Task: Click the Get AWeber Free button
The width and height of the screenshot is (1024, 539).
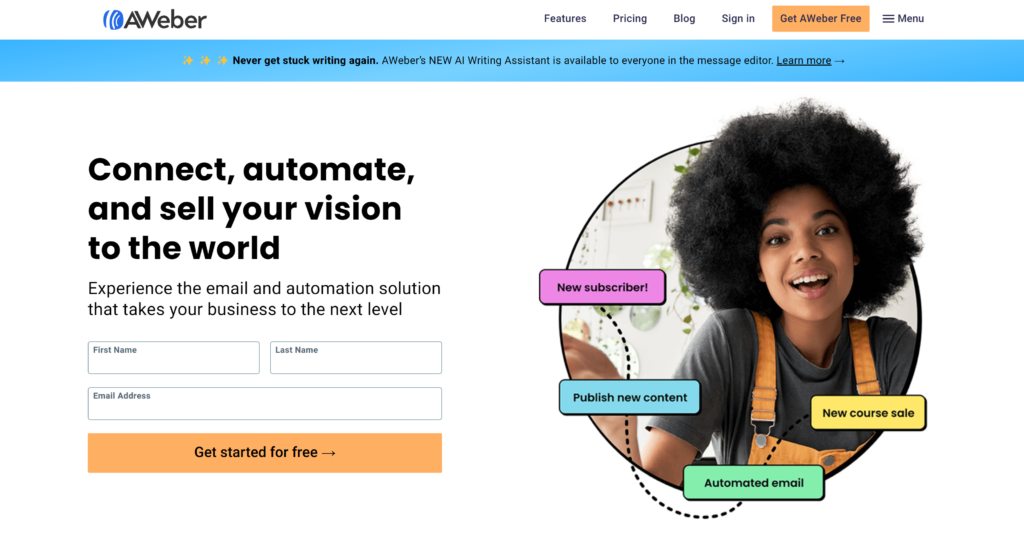Action: [x=820, y=19]
